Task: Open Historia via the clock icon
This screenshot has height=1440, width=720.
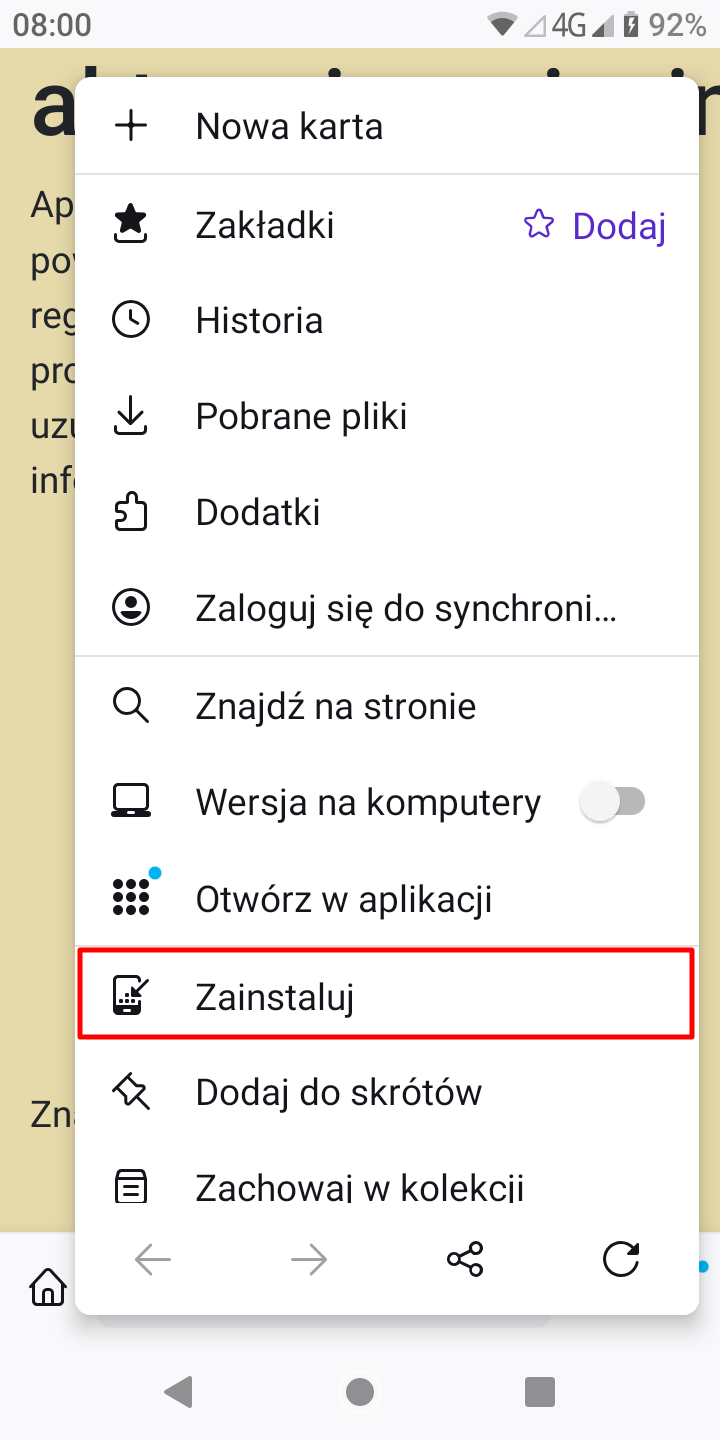Action: coord(131,320)
